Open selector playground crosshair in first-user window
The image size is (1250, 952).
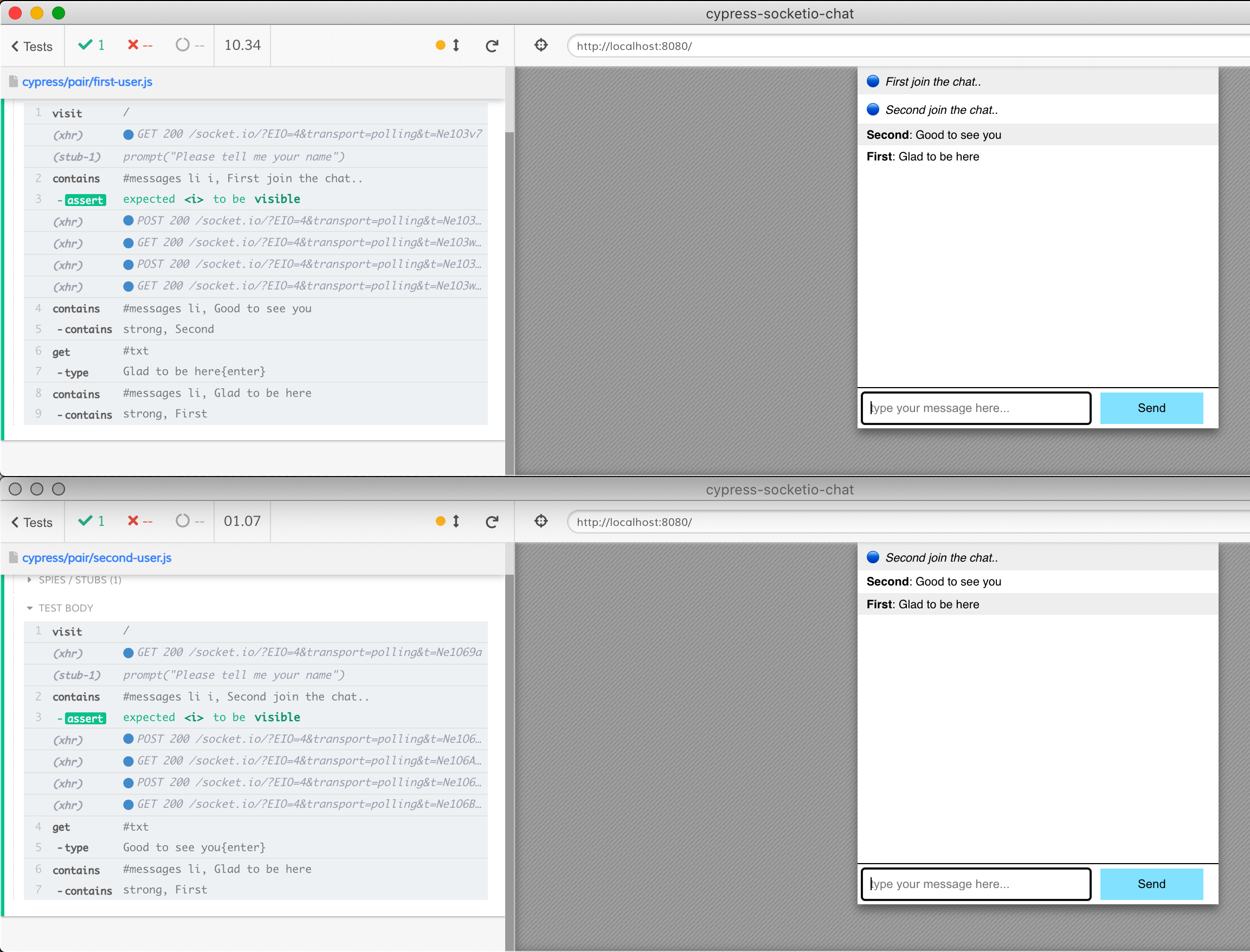541,45
